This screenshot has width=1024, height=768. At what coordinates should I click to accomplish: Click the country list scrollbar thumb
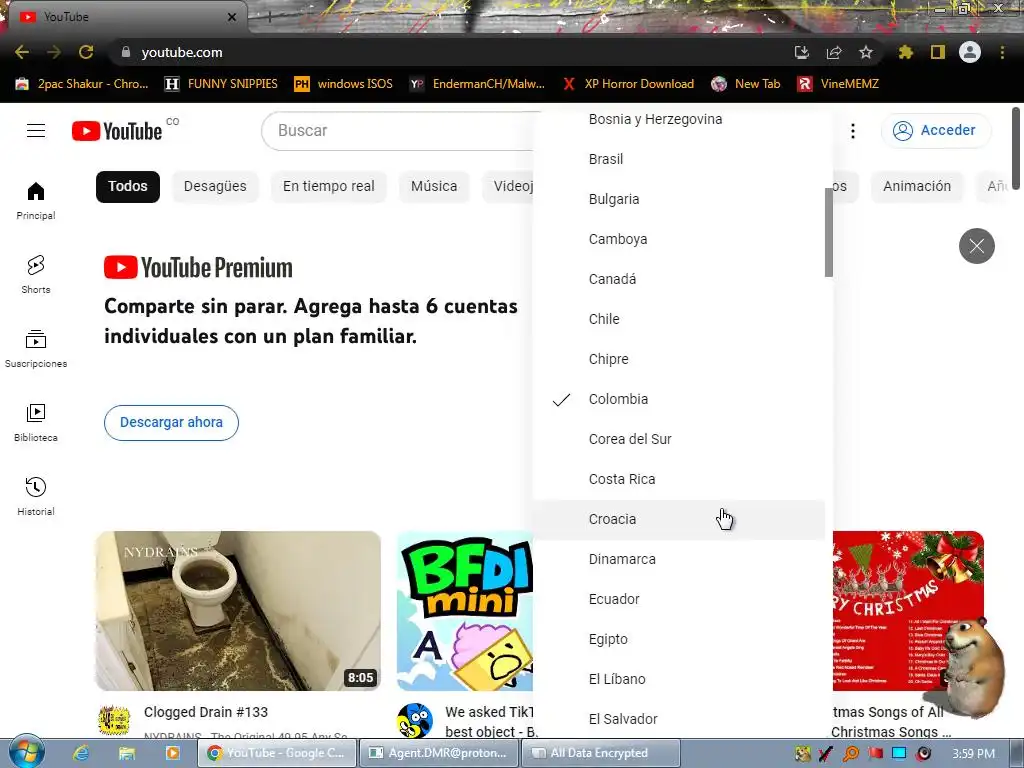pos(829,232)
